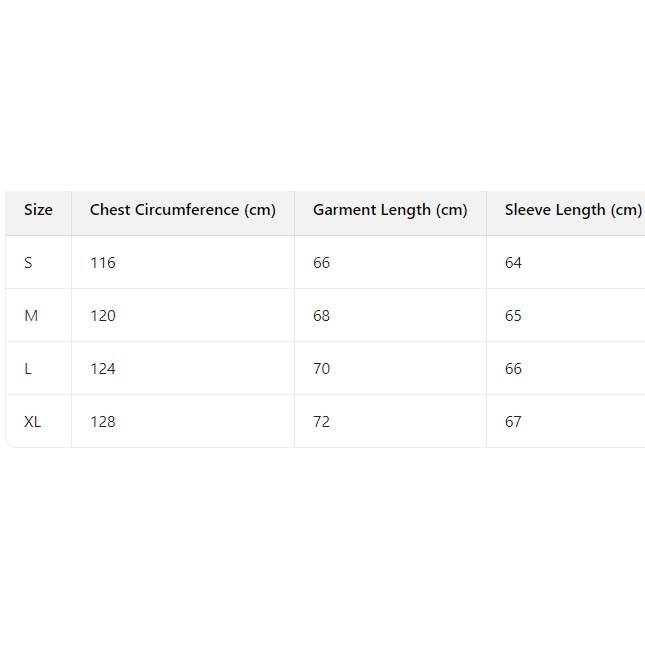This screenshot has height=645, width=645.
Task: Click chest circumference value 128
Action: point(103,422)
